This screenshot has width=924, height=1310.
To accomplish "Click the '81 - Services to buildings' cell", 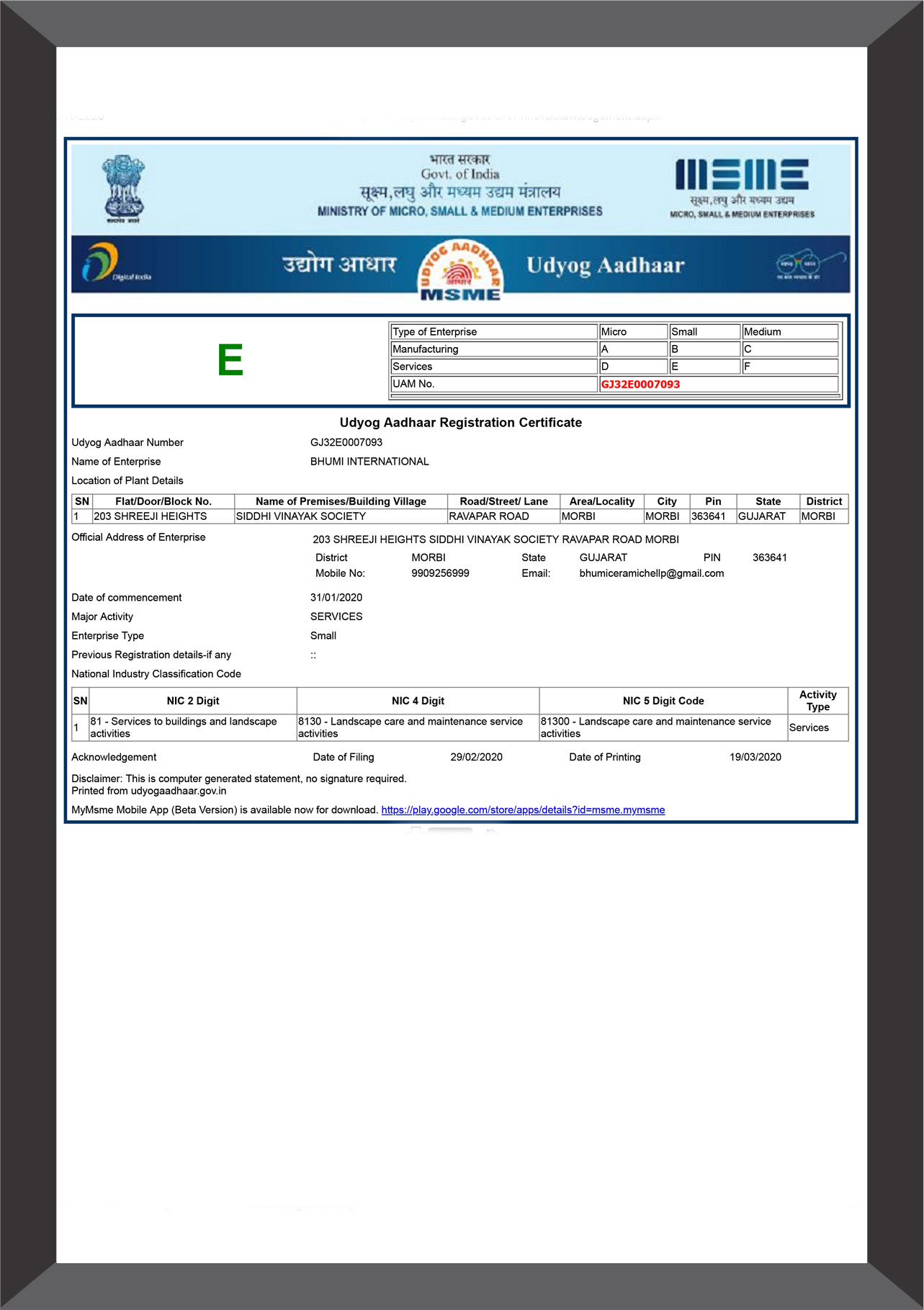I will coord(193,727).
